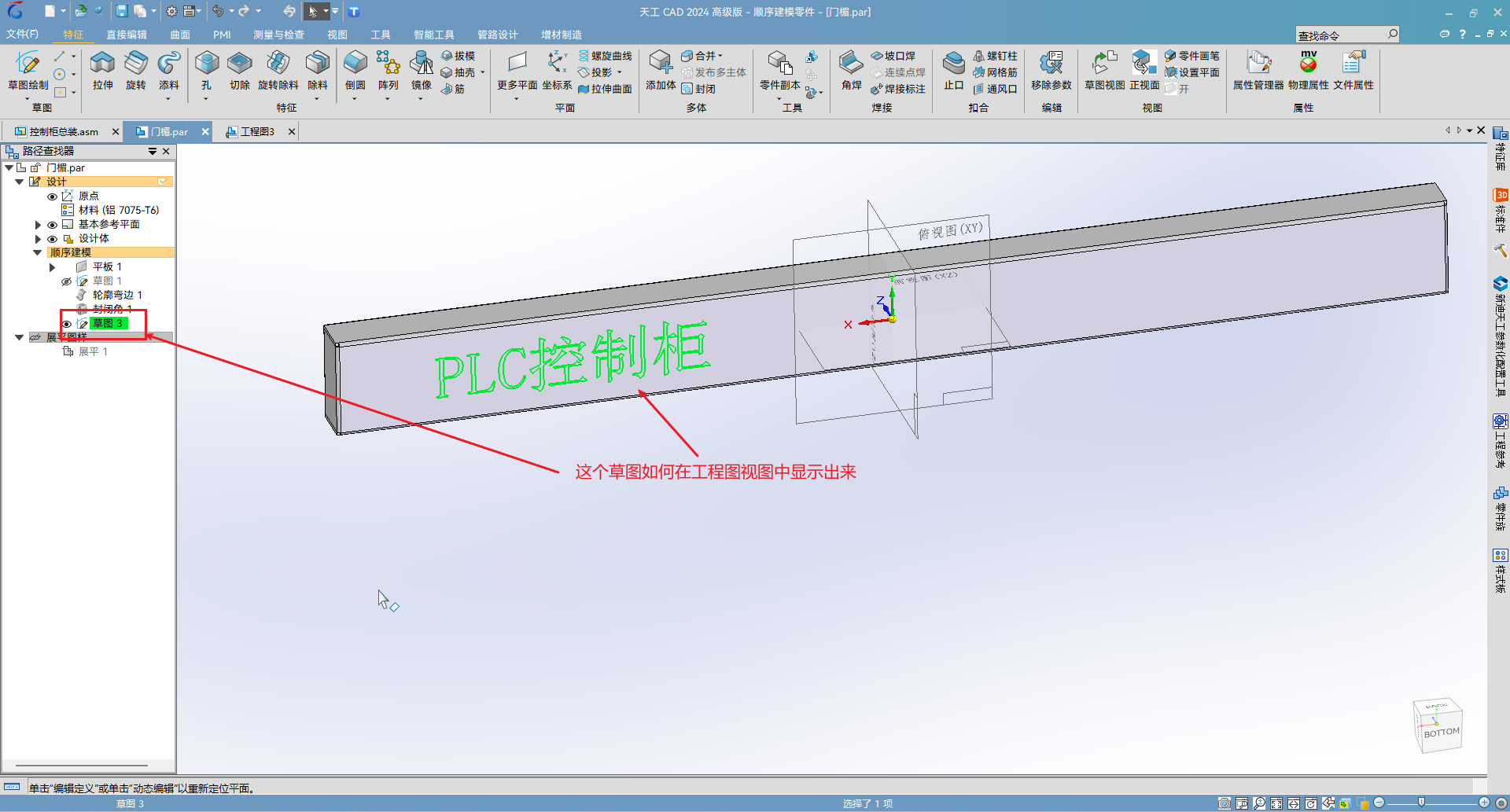Switch to the 工程图3 document tab
1510x812 pixels.
(x=256, y=131)
